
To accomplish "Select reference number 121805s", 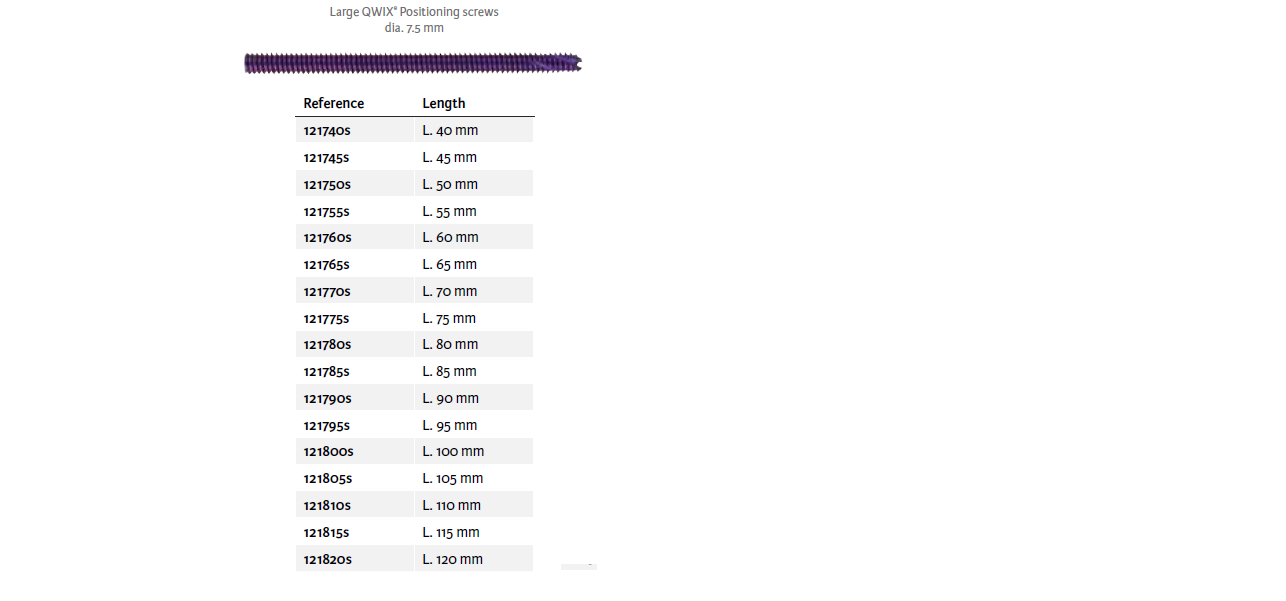I will coord(328,479).
